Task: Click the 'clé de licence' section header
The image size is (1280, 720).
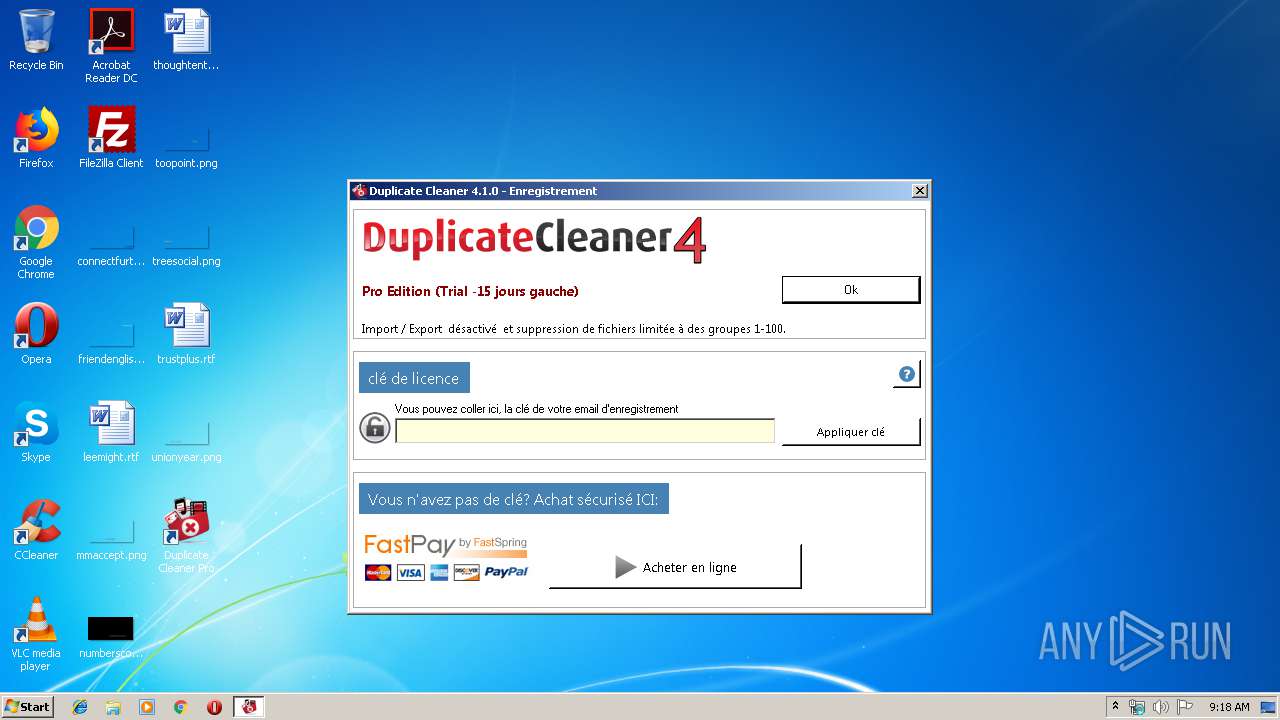Action: [414, 378]
